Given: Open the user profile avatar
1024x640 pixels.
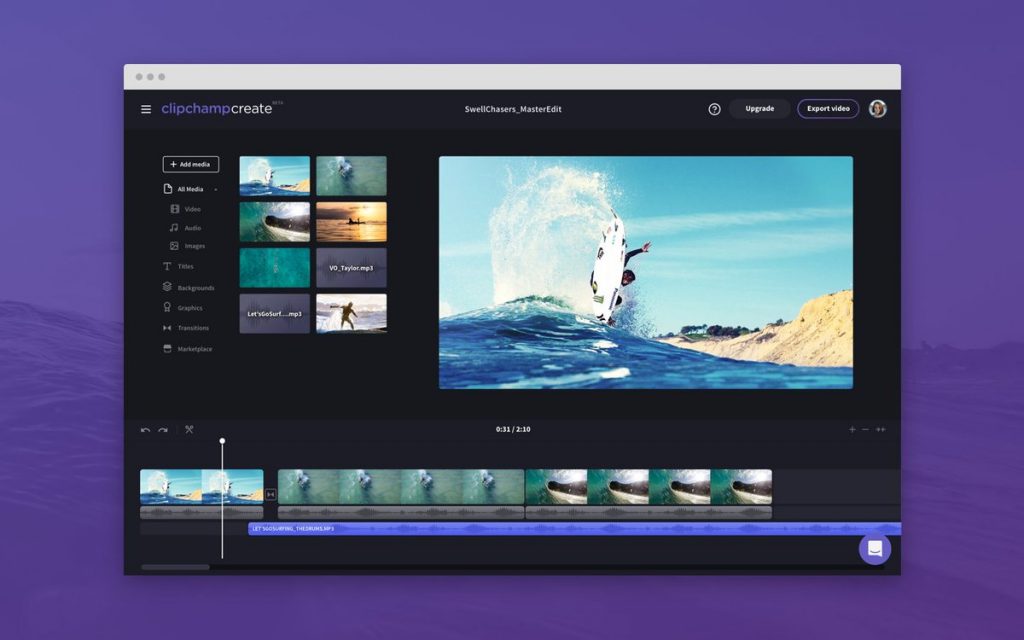Looking at the screenshot, I should tap(877, 109).
